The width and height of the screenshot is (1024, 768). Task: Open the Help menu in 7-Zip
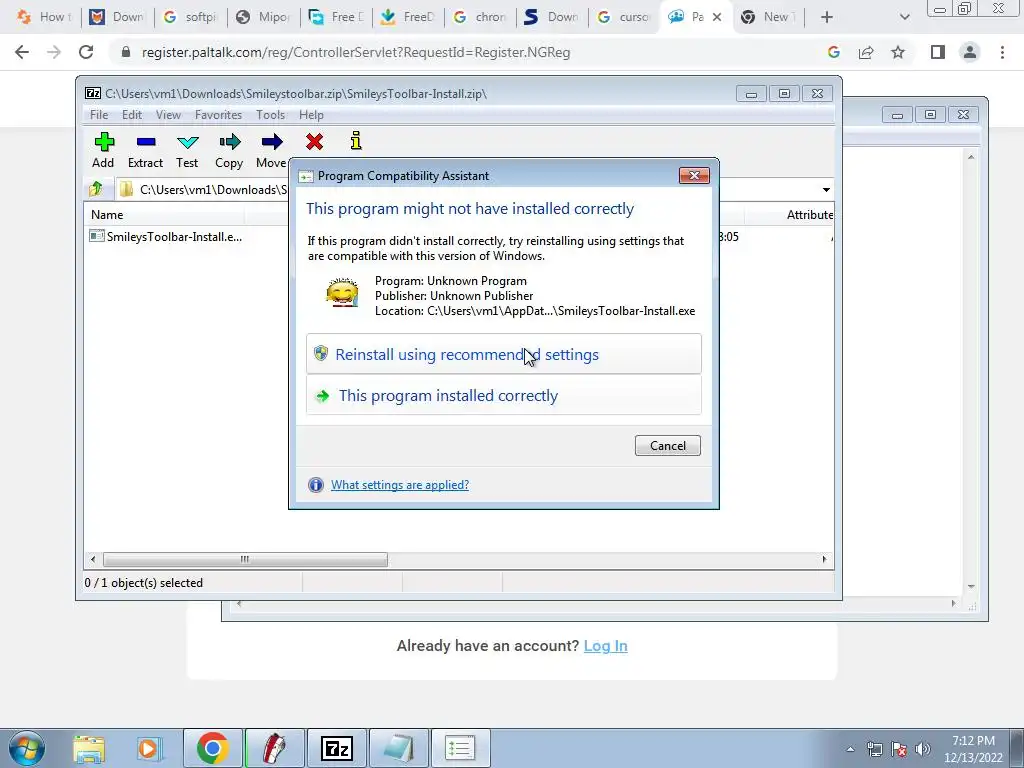pyautogui.click(x=311, y=115)
